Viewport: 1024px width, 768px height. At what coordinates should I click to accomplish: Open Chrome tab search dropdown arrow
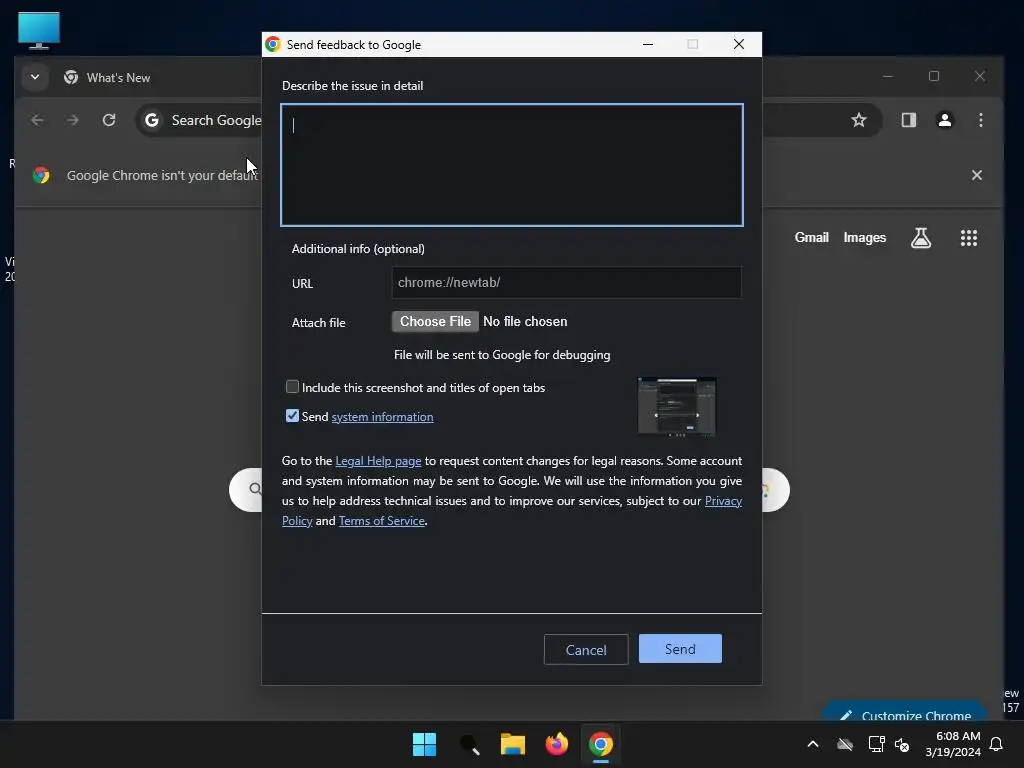(x=35, y=77)
